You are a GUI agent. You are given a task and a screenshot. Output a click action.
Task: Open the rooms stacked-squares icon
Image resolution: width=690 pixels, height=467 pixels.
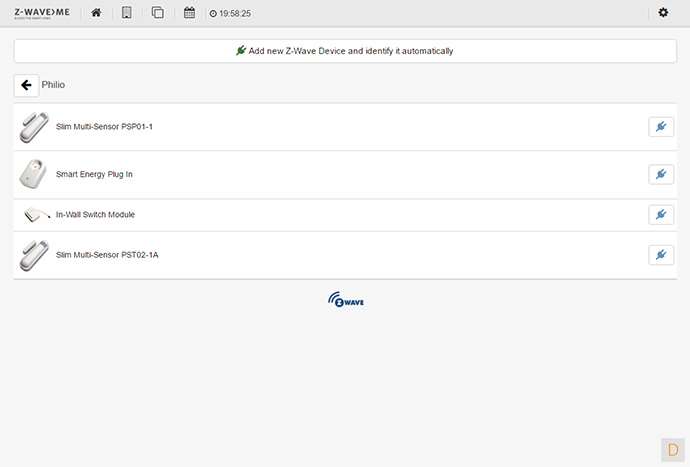point(158,13)
